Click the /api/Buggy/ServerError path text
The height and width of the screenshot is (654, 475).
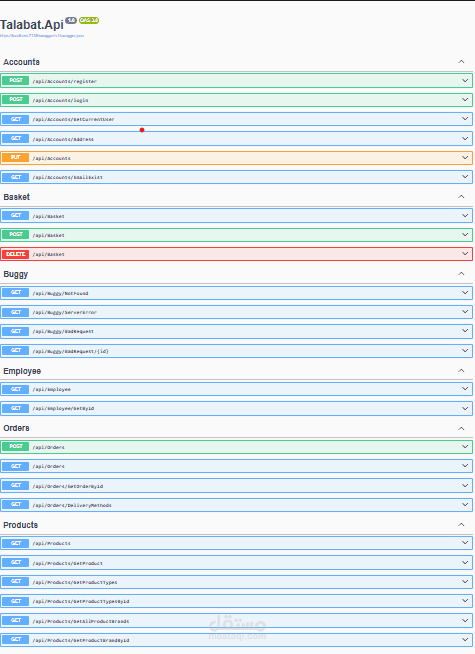point(65,312)
